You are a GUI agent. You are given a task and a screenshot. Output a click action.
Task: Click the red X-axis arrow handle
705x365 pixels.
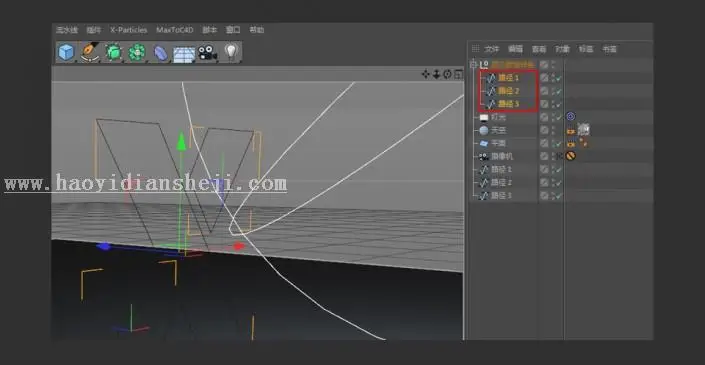point(239,246)
